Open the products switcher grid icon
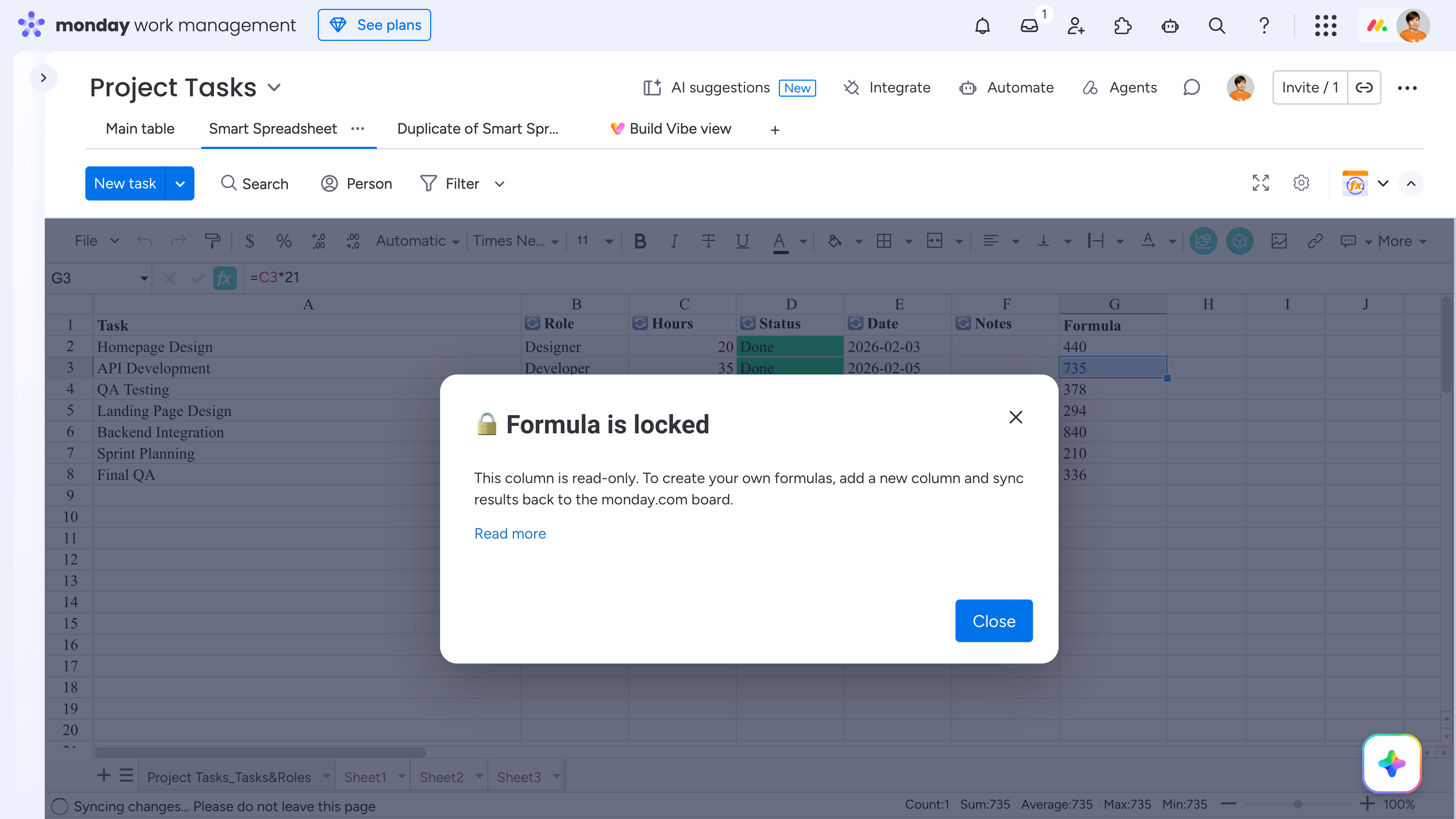This screenshot has width=1456, height=819. [1326, 26]
